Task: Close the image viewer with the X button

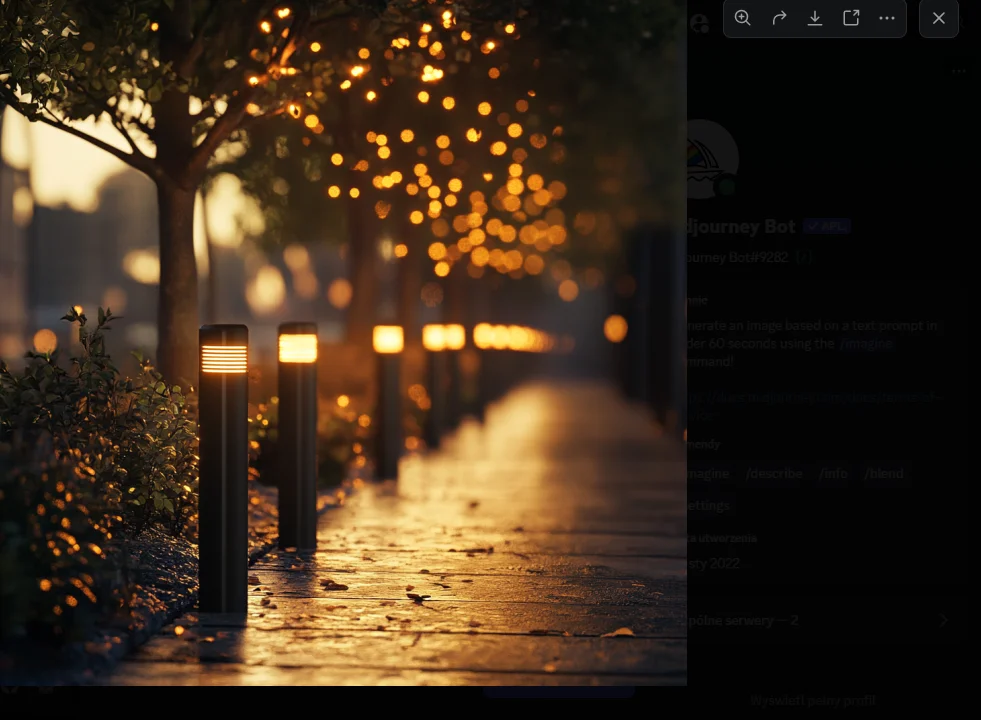Action: (938, 18)
